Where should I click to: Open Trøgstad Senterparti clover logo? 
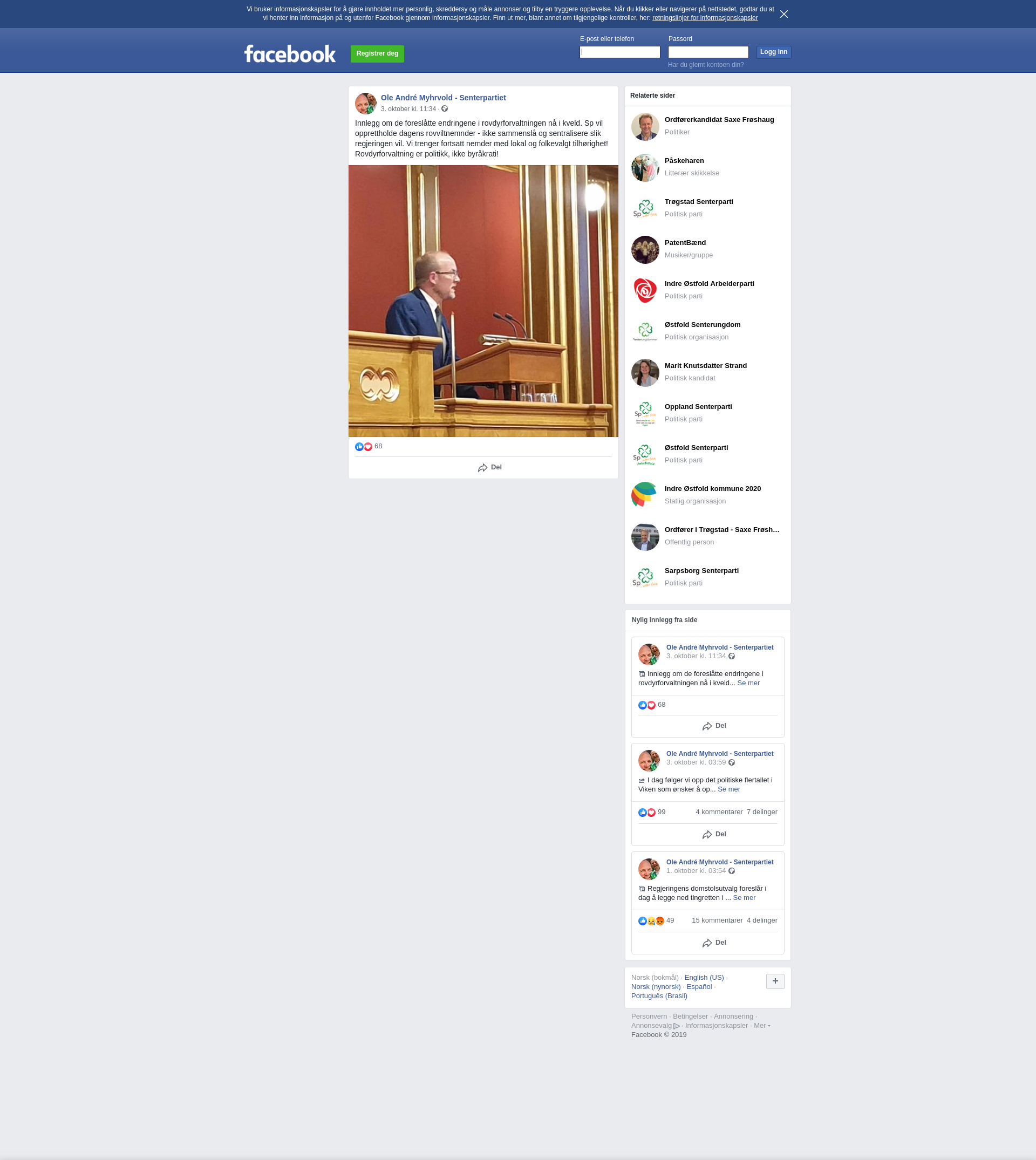pyautogui.click(x=645, y=209)
